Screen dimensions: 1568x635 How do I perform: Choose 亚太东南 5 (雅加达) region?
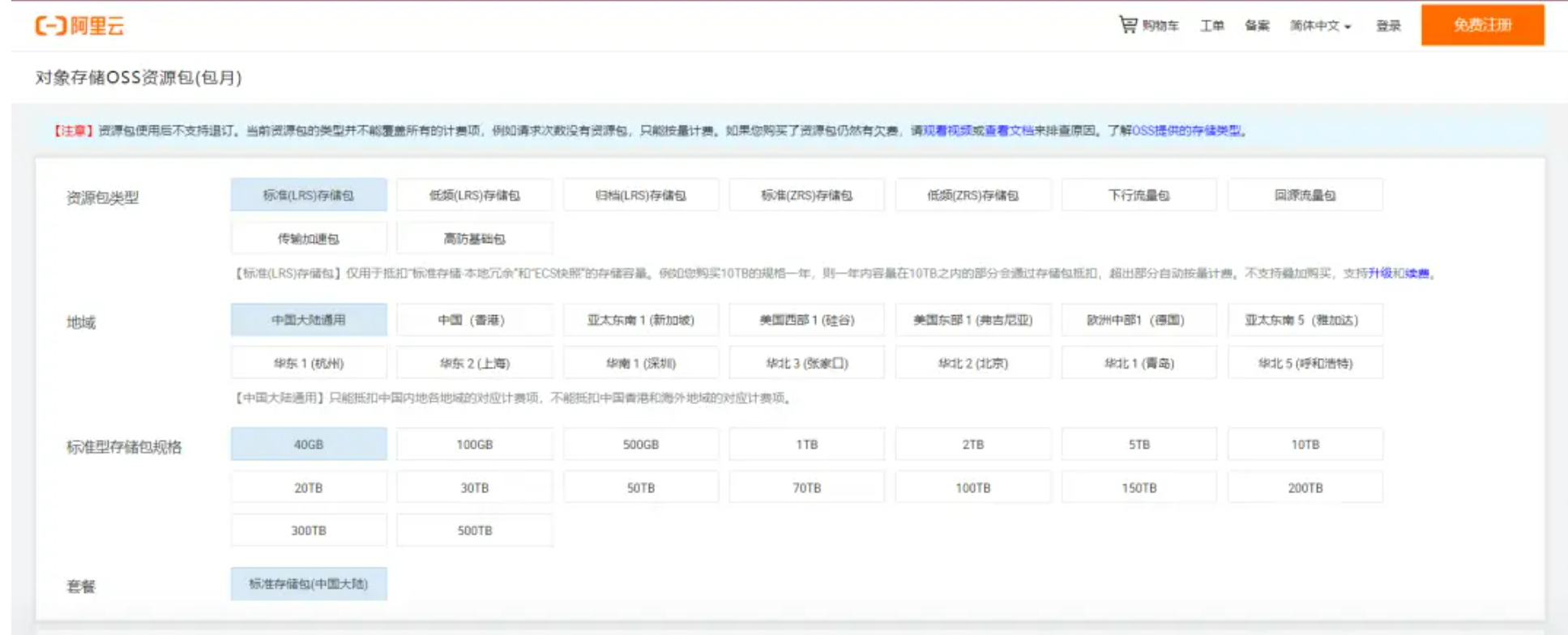click(x=1305, y=320)
